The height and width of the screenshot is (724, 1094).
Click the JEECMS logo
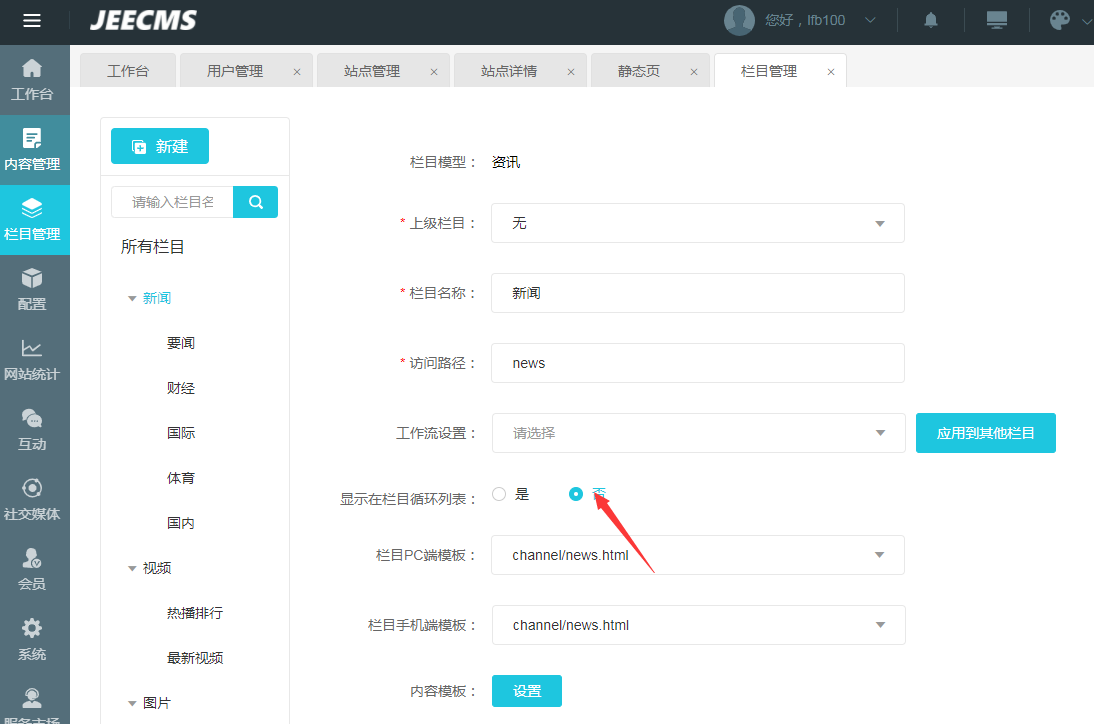point(144,20)
